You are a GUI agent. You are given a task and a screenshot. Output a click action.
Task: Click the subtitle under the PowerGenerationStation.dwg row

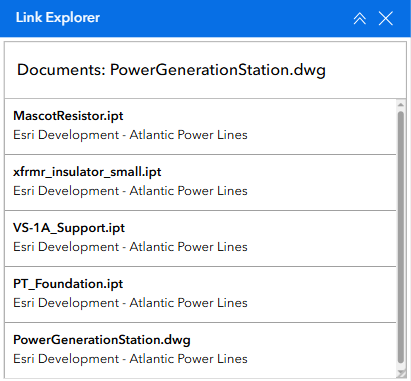[x=130, y=359]
